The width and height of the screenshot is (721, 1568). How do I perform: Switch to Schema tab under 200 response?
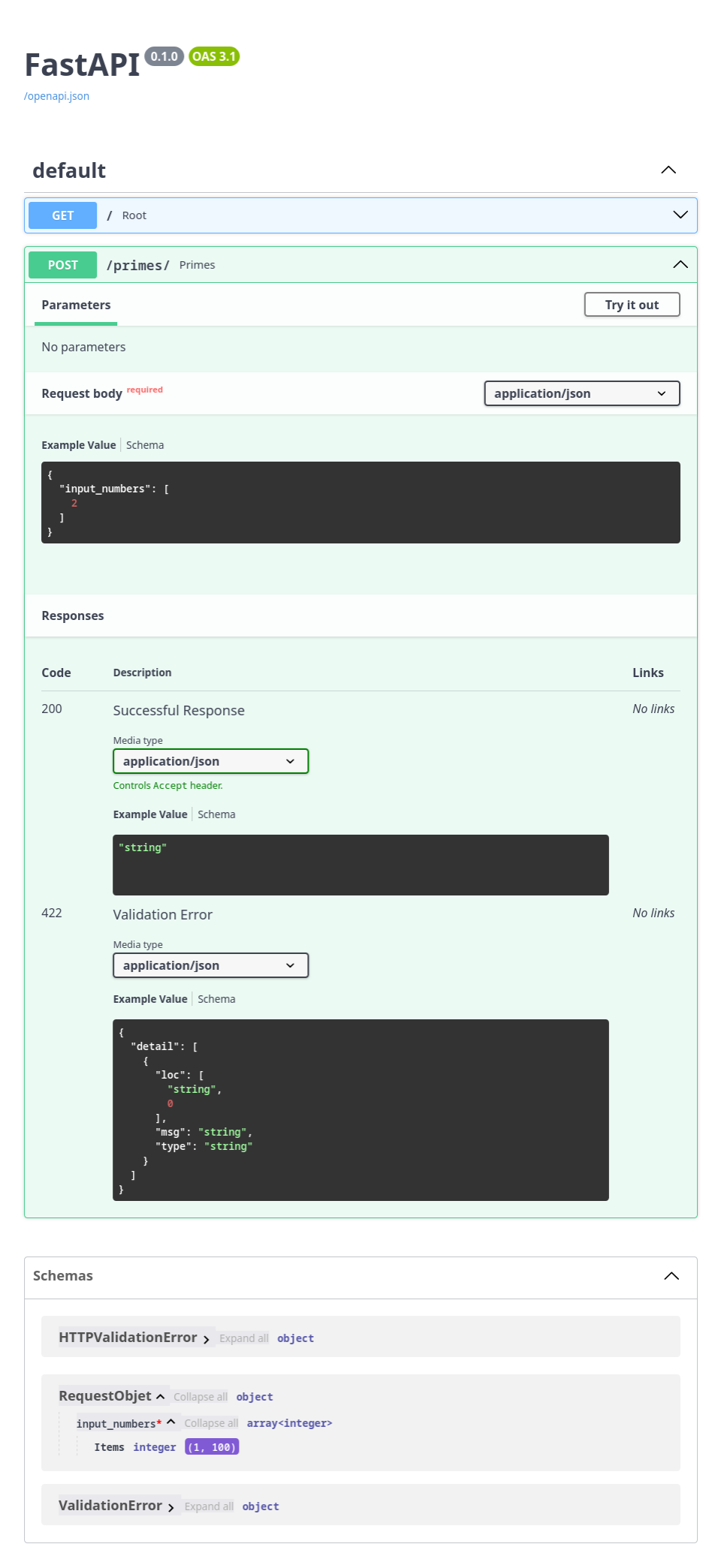click(x=216, y=814)
